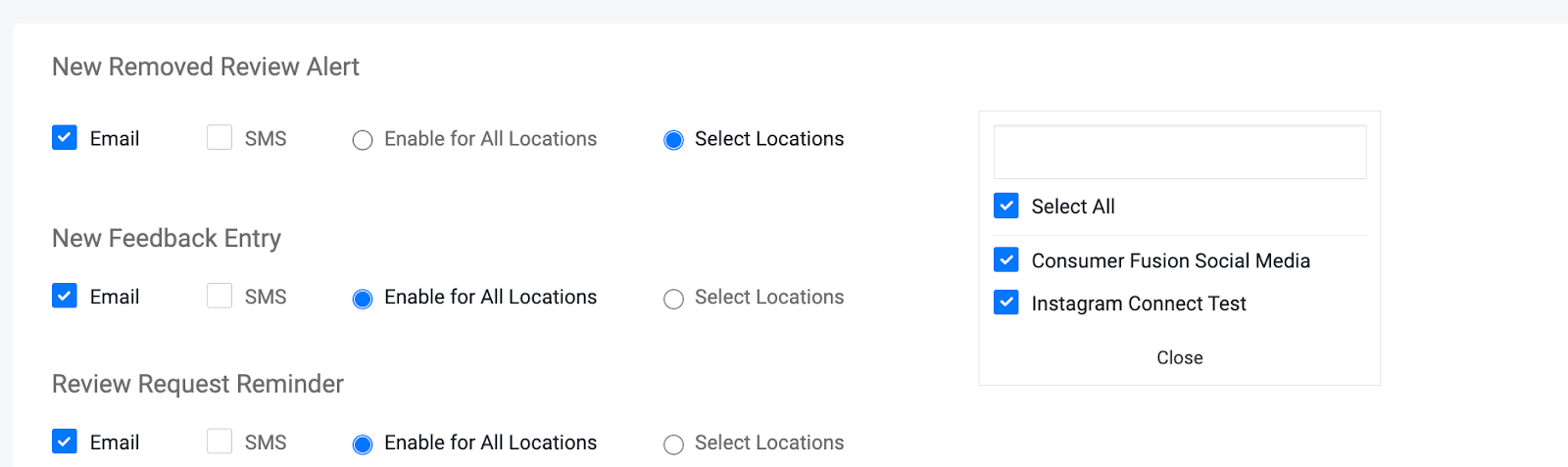Viewport: 1568px width, 467px height.
Task: Enable SMS for New Removed Review Alert
Action: [x=220, y=138]
